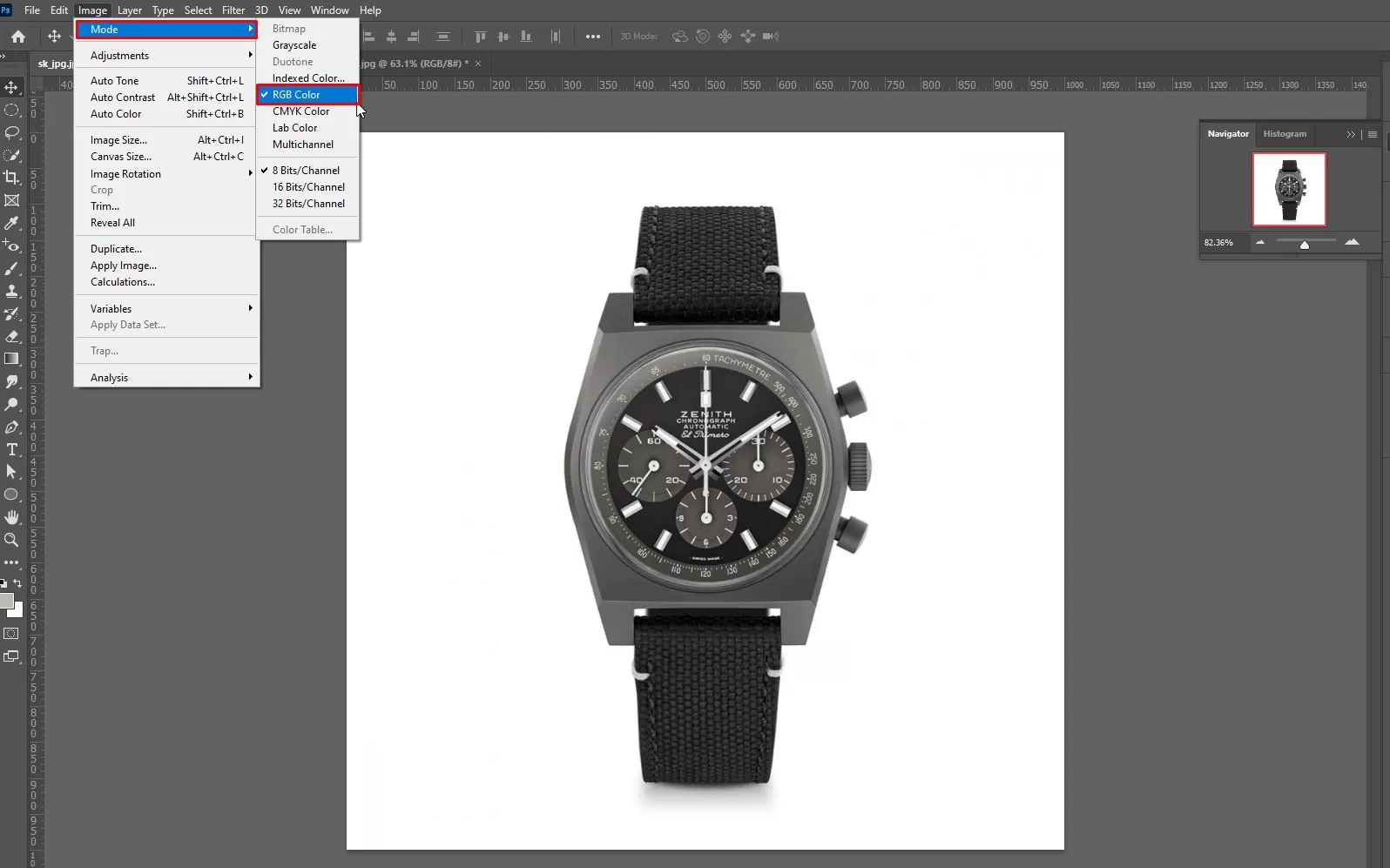Viewport: 1390px width, 868px height.
Task: Click align top edges icon
Action: pos(480,37)
